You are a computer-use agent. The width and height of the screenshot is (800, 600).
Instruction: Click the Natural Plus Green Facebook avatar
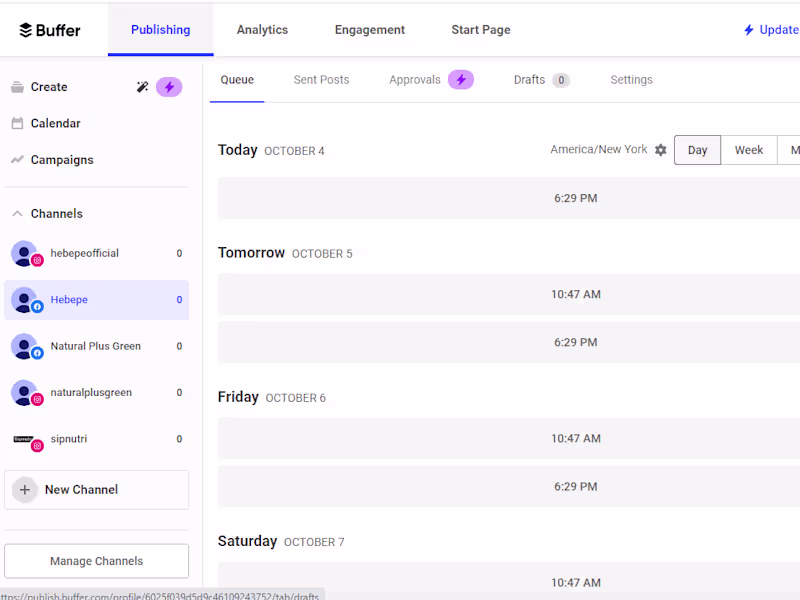[x=25, y=347]
